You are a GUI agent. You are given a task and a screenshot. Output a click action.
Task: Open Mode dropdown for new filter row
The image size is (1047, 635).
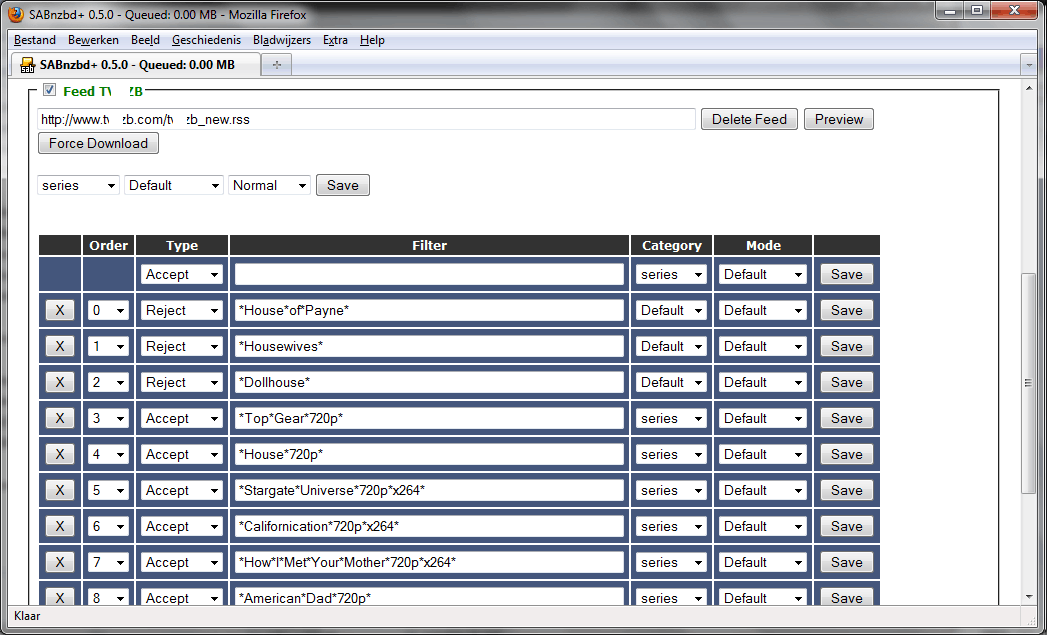coord(763,274)
